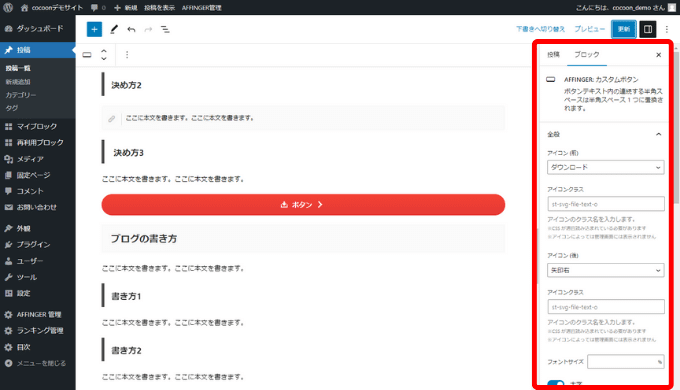Open 外観 in the sidebar

[38, 228]
